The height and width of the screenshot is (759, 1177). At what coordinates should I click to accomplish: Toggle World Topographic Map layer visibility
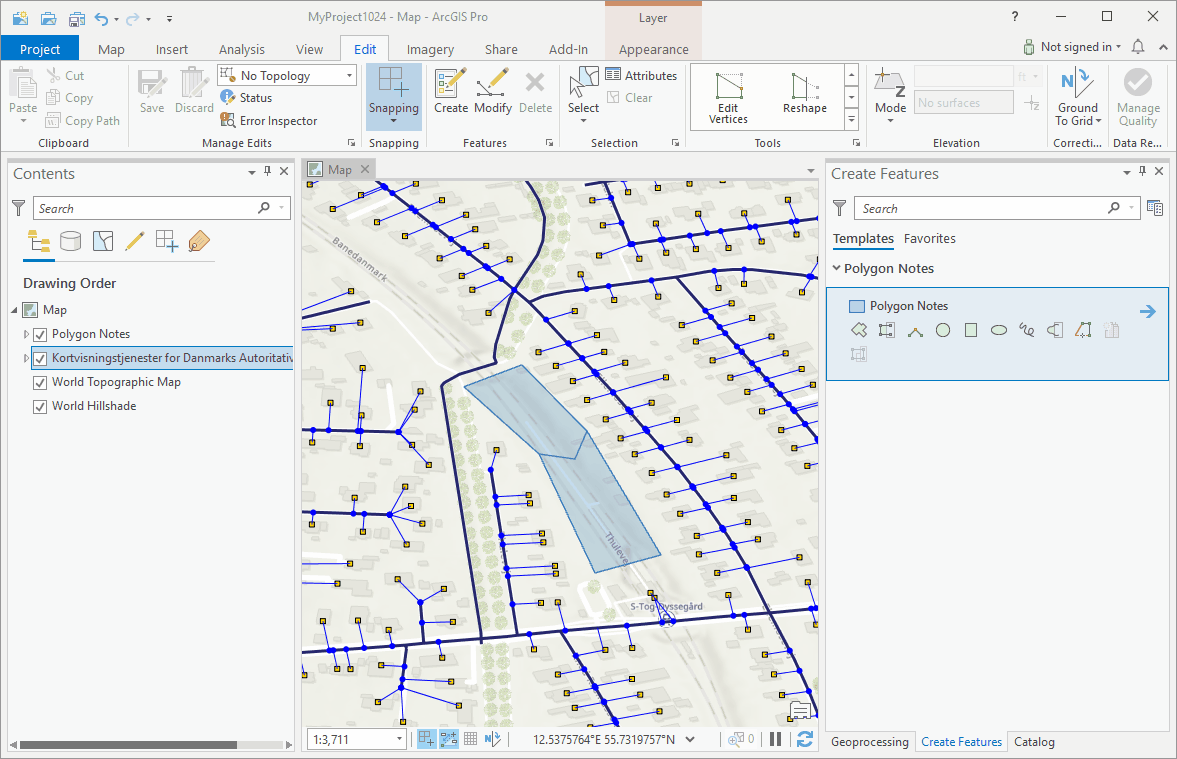41,382
